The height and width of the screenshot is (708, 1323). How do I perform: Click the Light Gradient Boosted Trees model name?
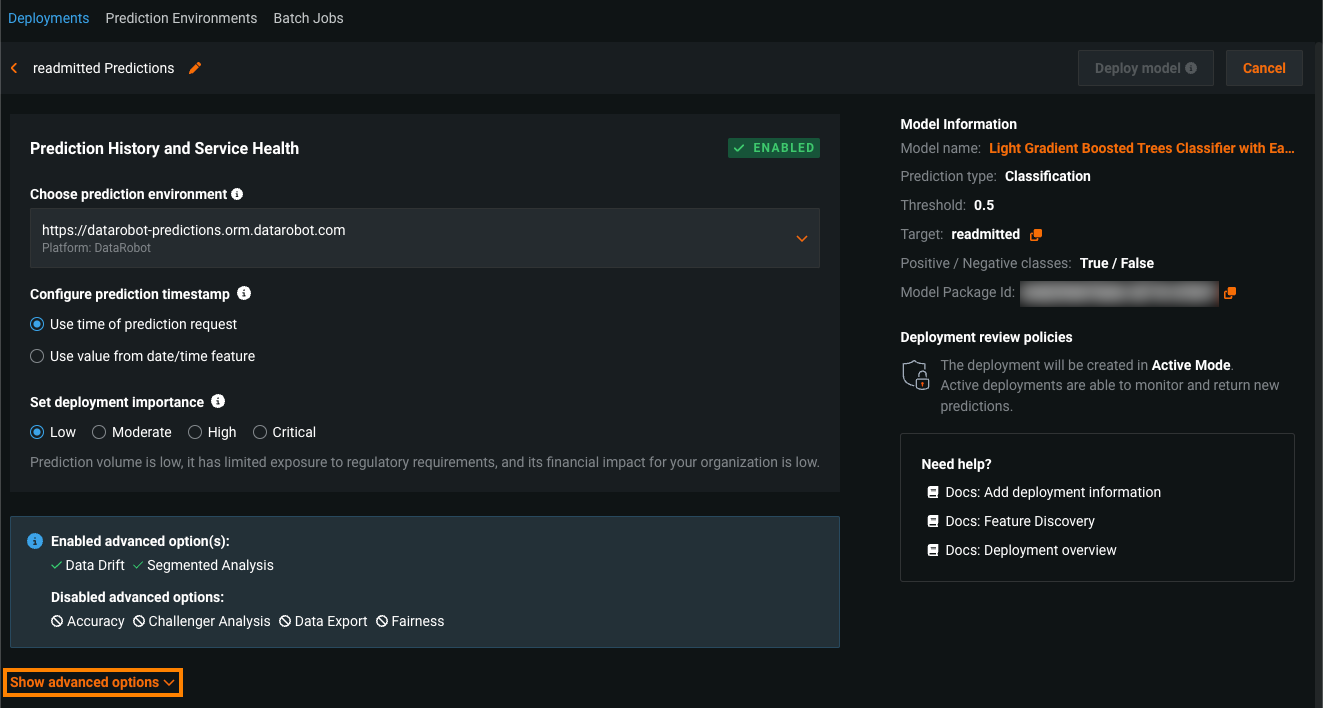pyautogui.click(x=1141, y=148)
